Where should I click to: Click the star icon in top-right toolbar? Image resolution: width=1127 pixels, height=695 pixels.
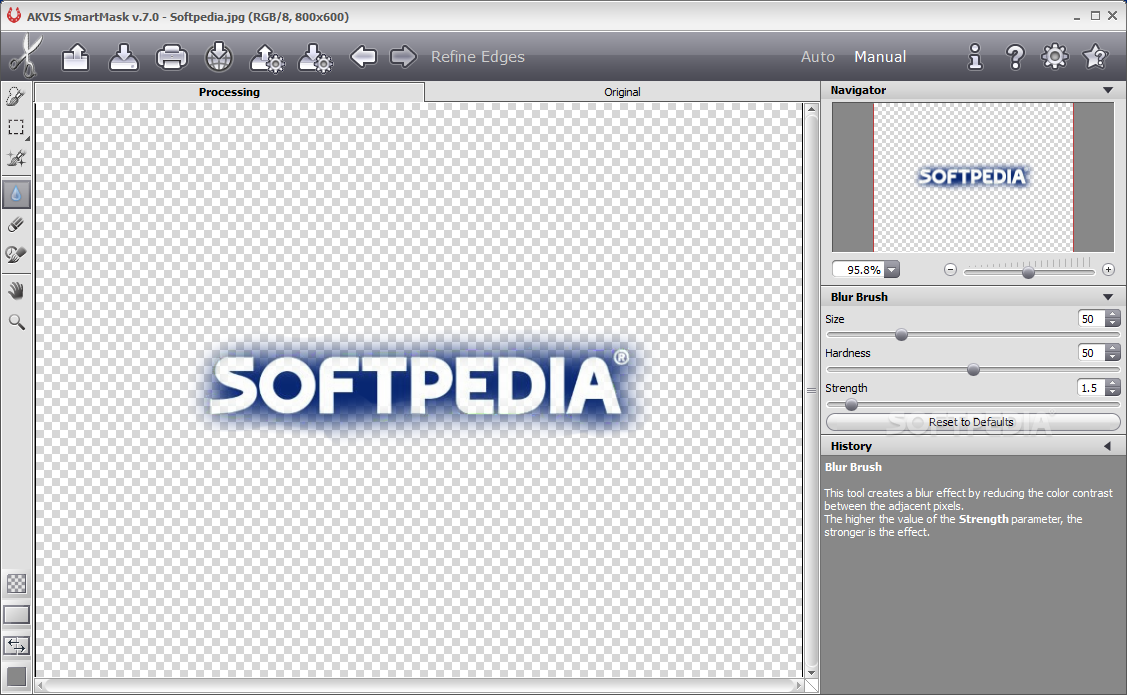coord(1095,56)
